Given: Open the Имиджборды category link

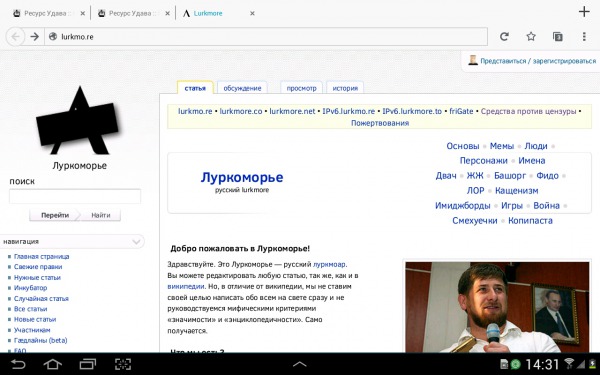Looking at the screenshot, I should [462, 206].
